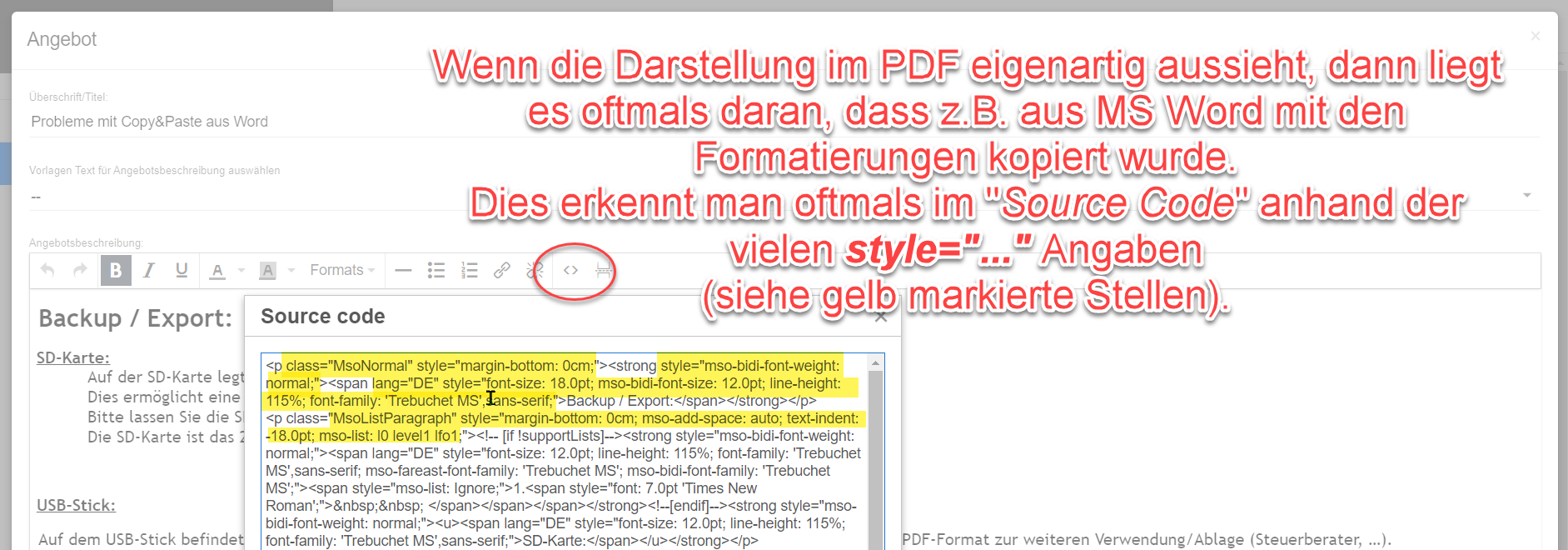Screen dimensions: 1568x550
Task: Click the 'Angebot' dialog title
Action: pos(62,39)
